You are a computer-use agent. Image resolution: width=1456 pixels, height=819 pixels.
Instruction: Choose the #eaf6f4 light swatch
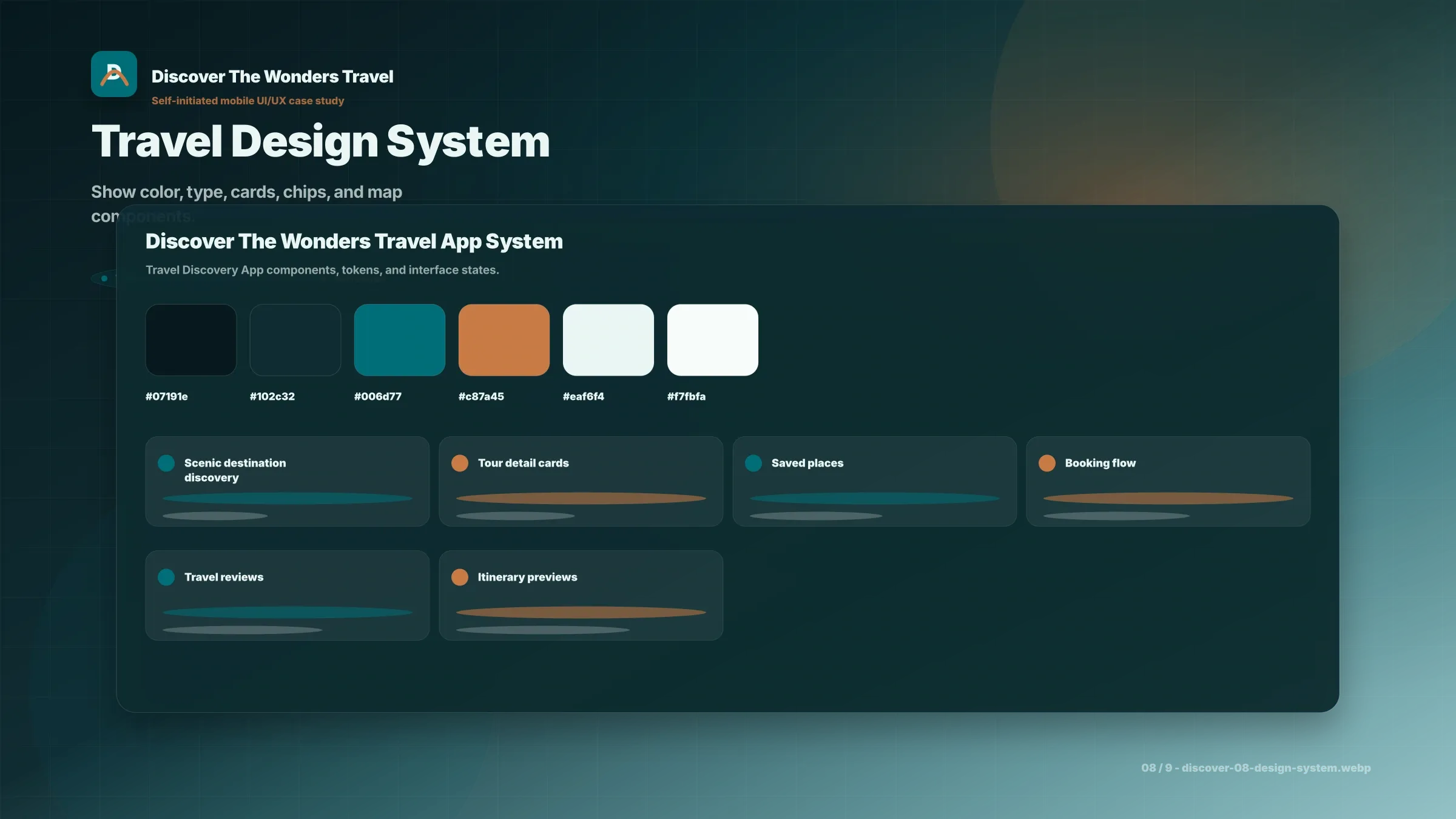pyautogui.click(x=608, y=340)
